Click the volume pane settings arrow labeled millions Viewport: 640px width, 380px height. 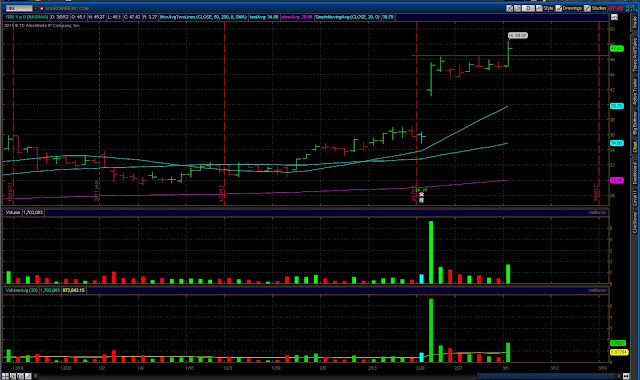[x=598, y=212]
